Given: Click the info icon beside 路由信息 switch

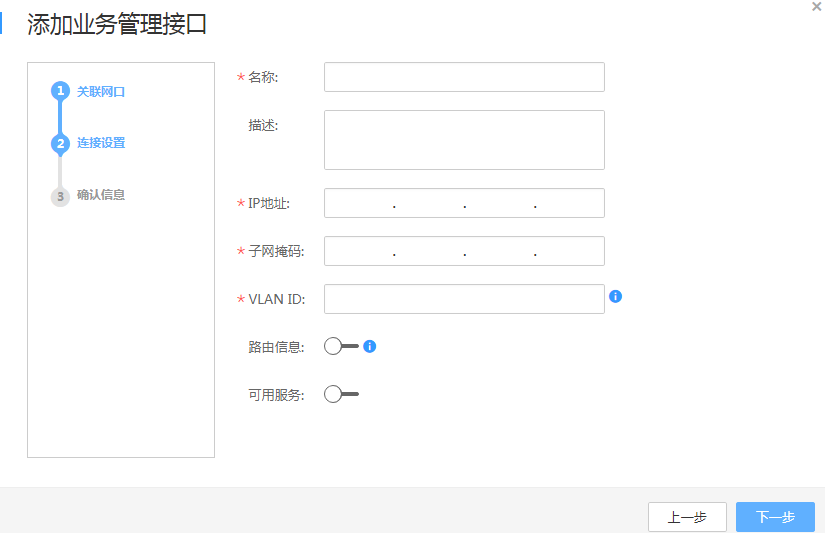Looking at the screenshot, I should pos(369,346).
